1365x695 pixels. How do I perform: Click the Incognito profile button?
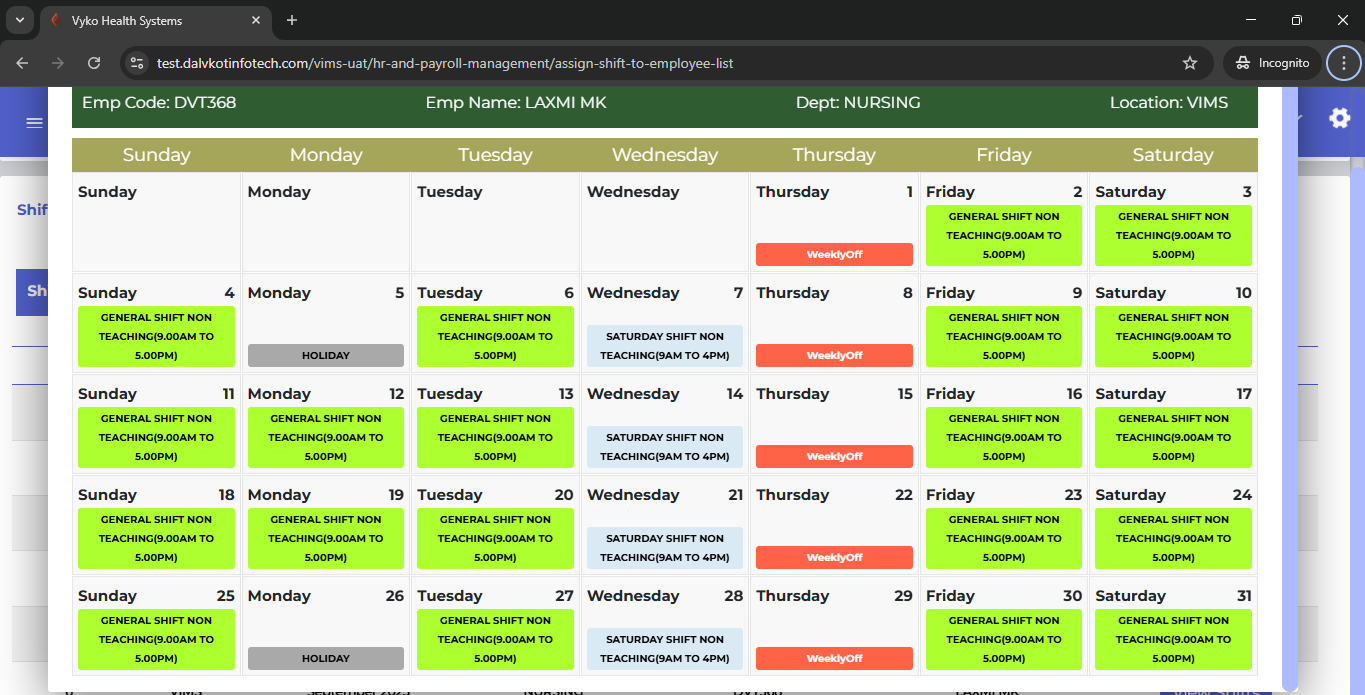pyautogui.click(x=1272, y=63)
